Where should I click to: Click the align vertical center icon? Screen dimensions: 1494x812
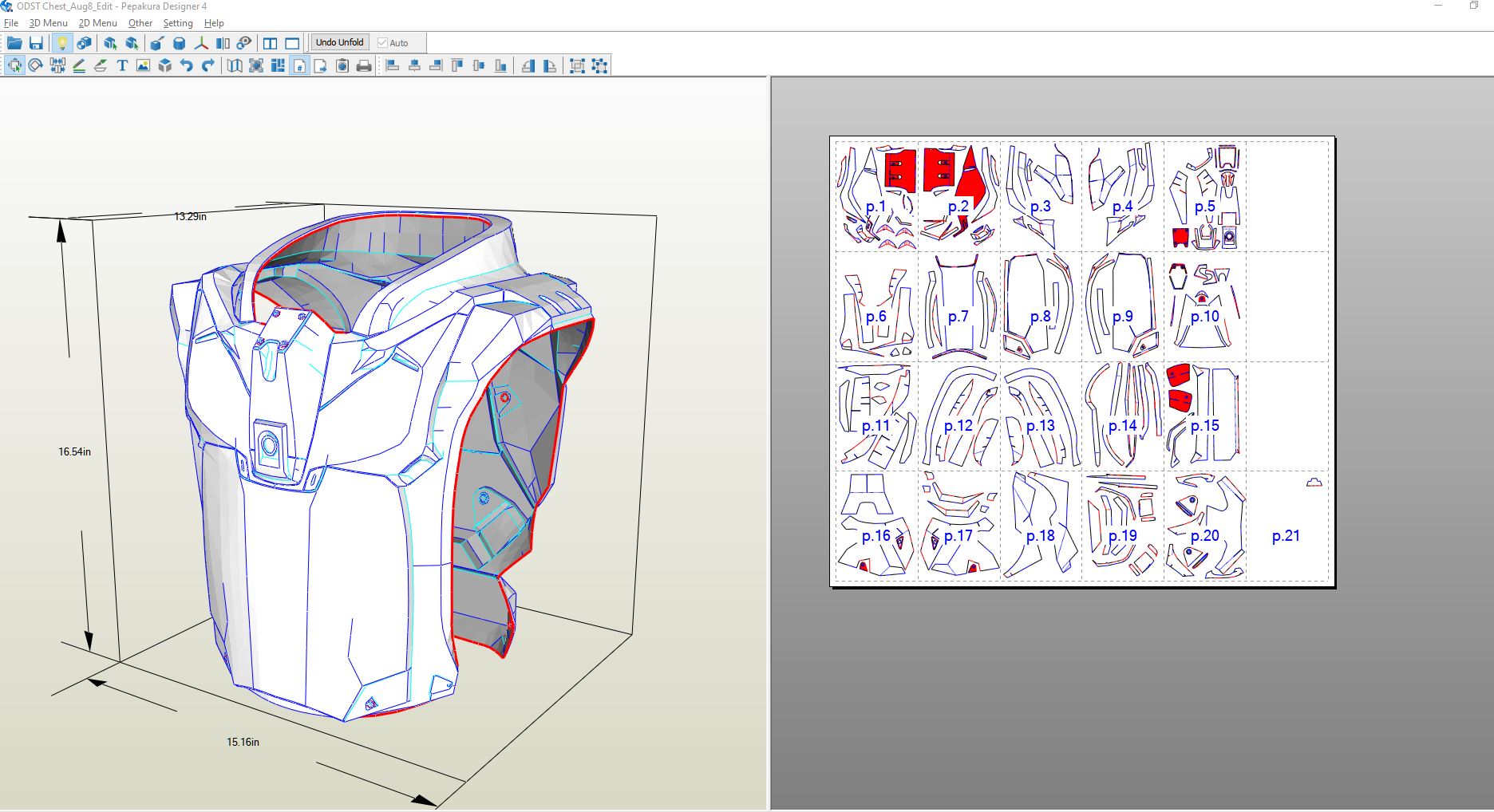[x=479, y=65]
